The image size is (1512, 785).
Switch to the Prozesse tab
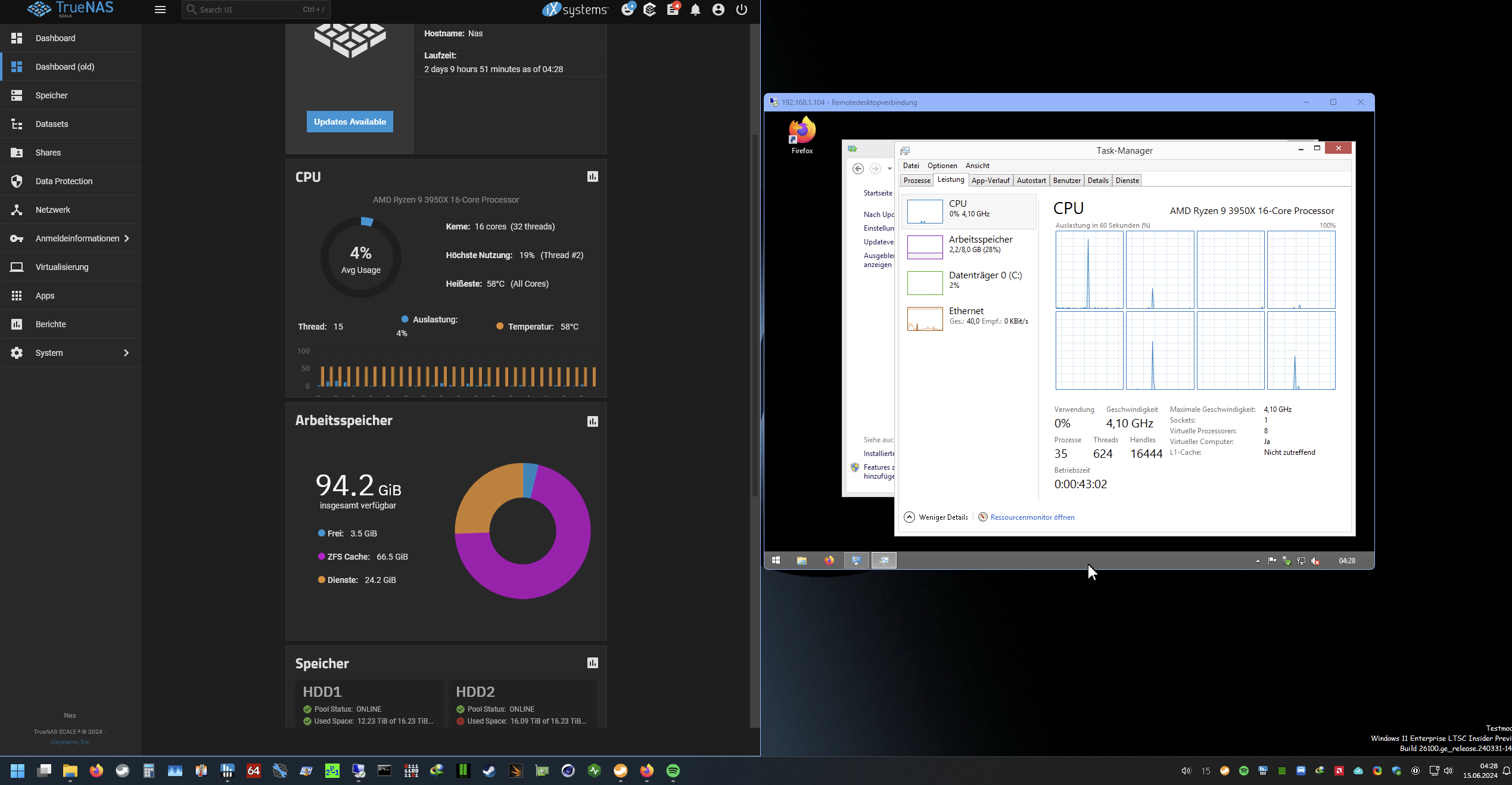point(916,181)
